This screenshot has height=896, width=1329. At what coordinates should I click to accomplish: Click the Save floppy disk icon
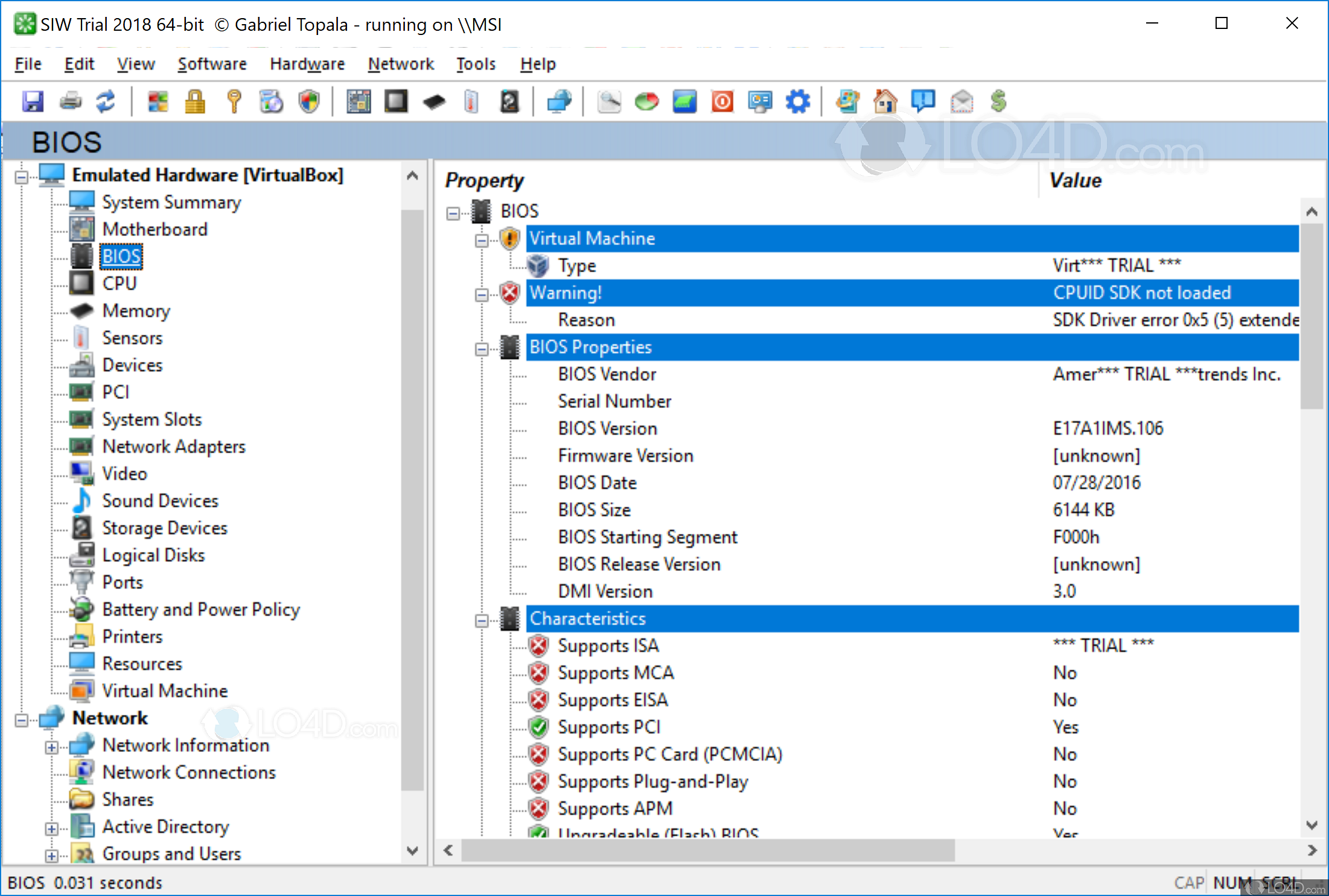coord(33,101)
